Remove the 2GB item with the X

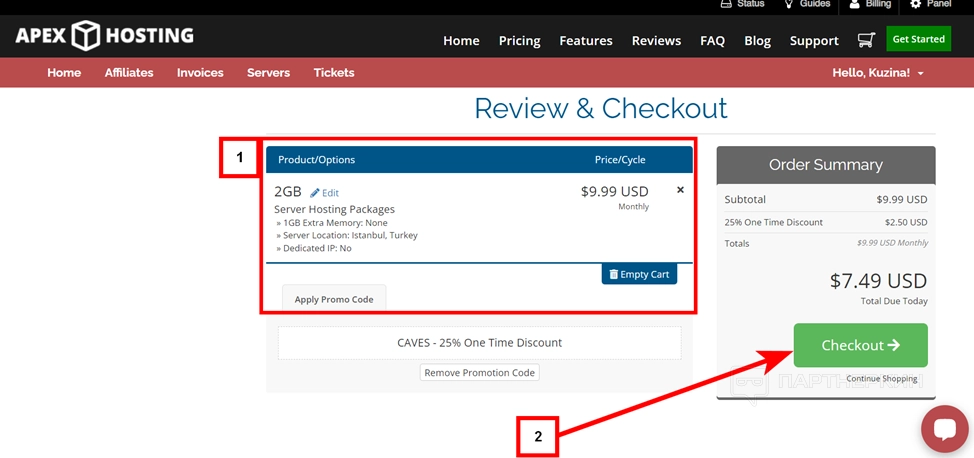pos(680,190)
